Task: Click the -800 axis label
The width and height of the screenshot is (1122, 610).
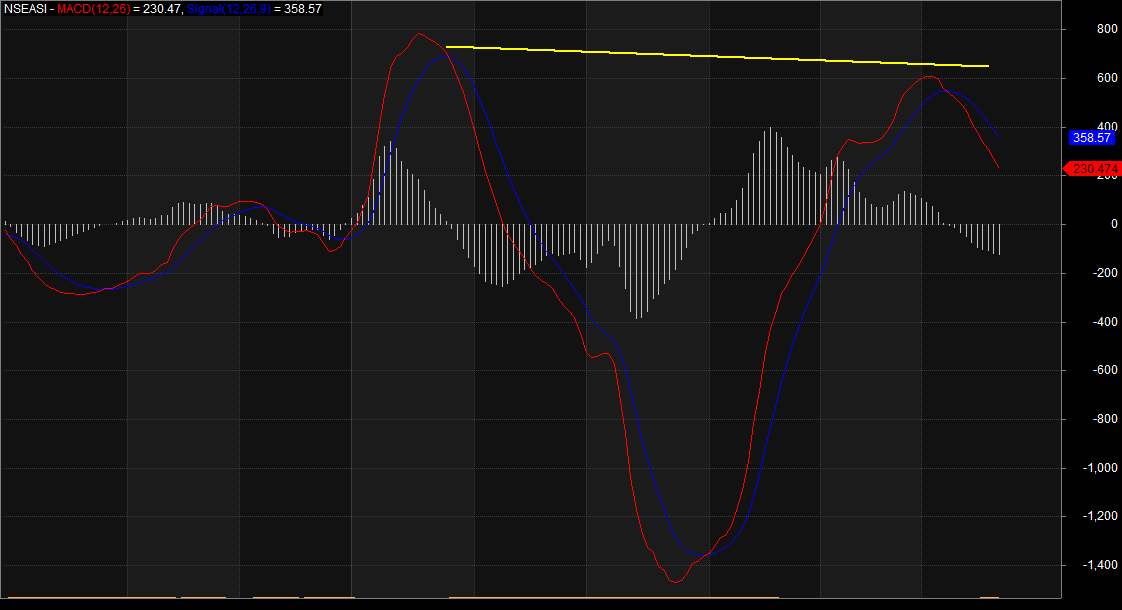Action: (1105, 419)
